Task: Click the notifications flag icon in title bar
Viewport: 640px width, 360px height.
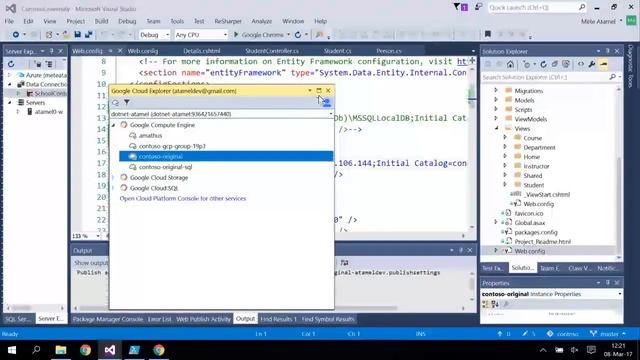Action: (460, 7)
